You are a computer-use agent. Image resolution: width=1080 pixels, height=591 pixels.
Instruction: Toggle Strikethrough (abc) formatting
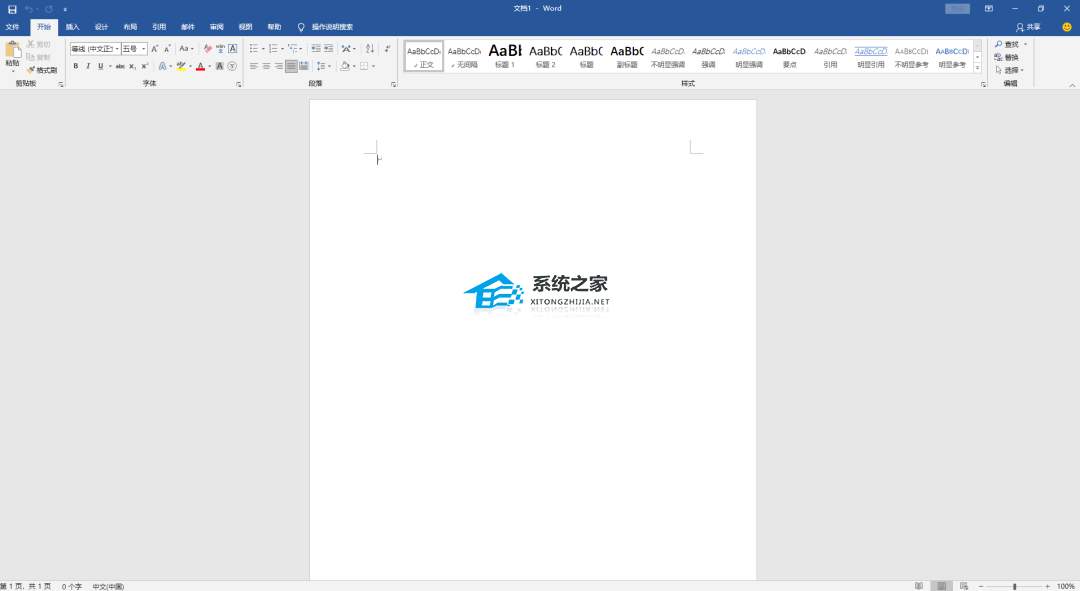[x=120, y=66]
